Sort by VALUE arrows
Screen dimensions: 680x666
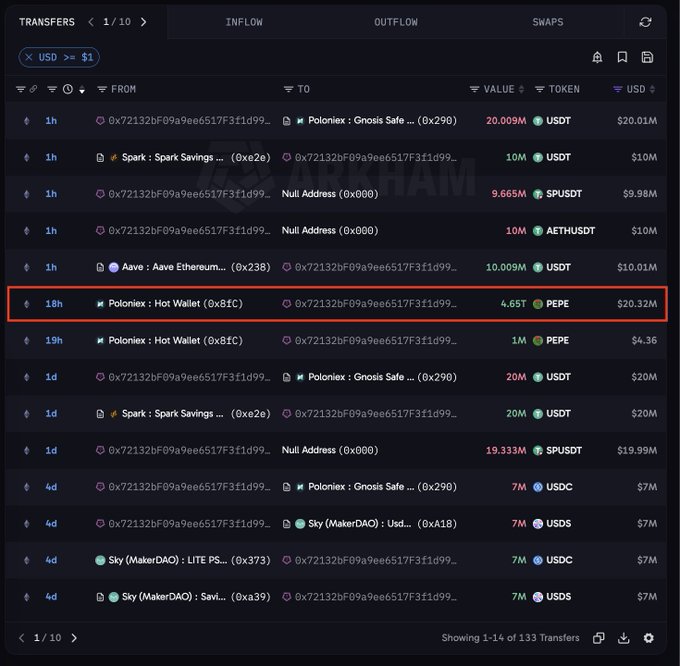click(521, 89)
